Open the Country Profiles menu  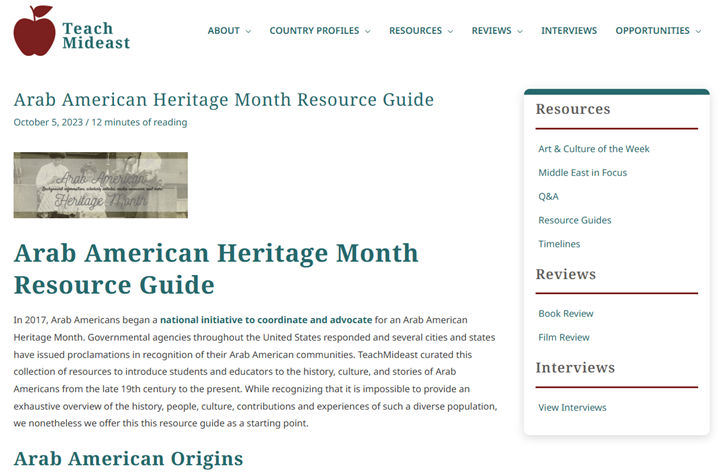click(x=314, y=31)
